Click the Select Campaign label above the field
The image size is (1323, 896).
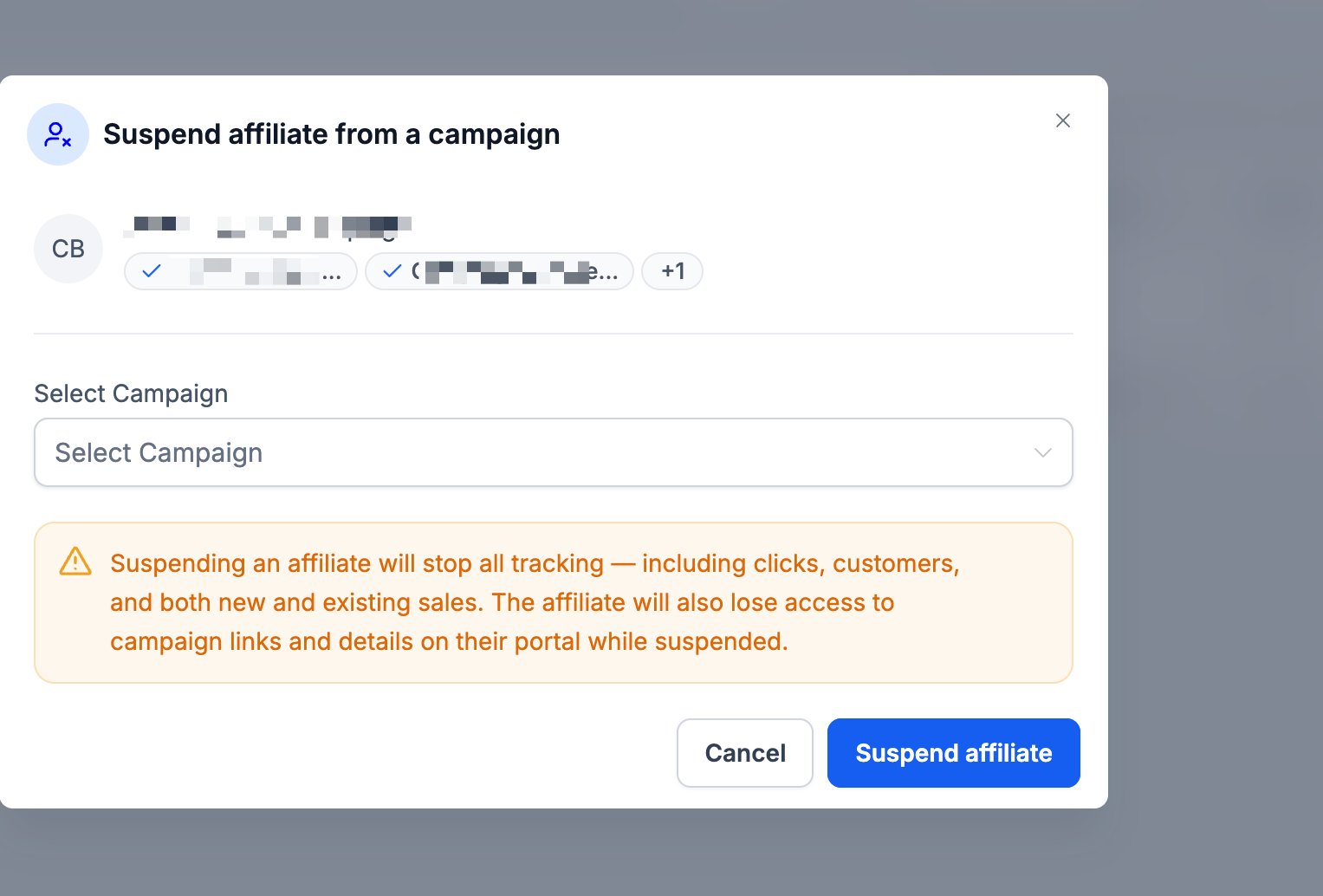pyautogui.click(x=131, y=393)
